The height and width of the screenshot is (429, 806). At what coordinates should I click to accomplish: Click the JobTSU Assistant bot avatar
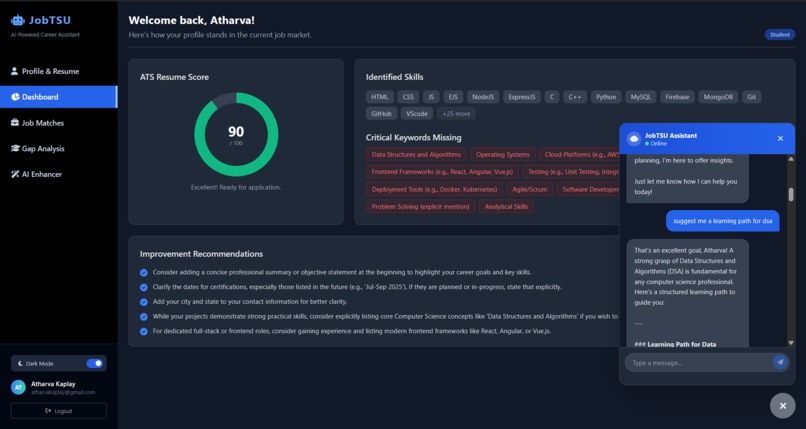pyautogui.click(x=634, y=139)
